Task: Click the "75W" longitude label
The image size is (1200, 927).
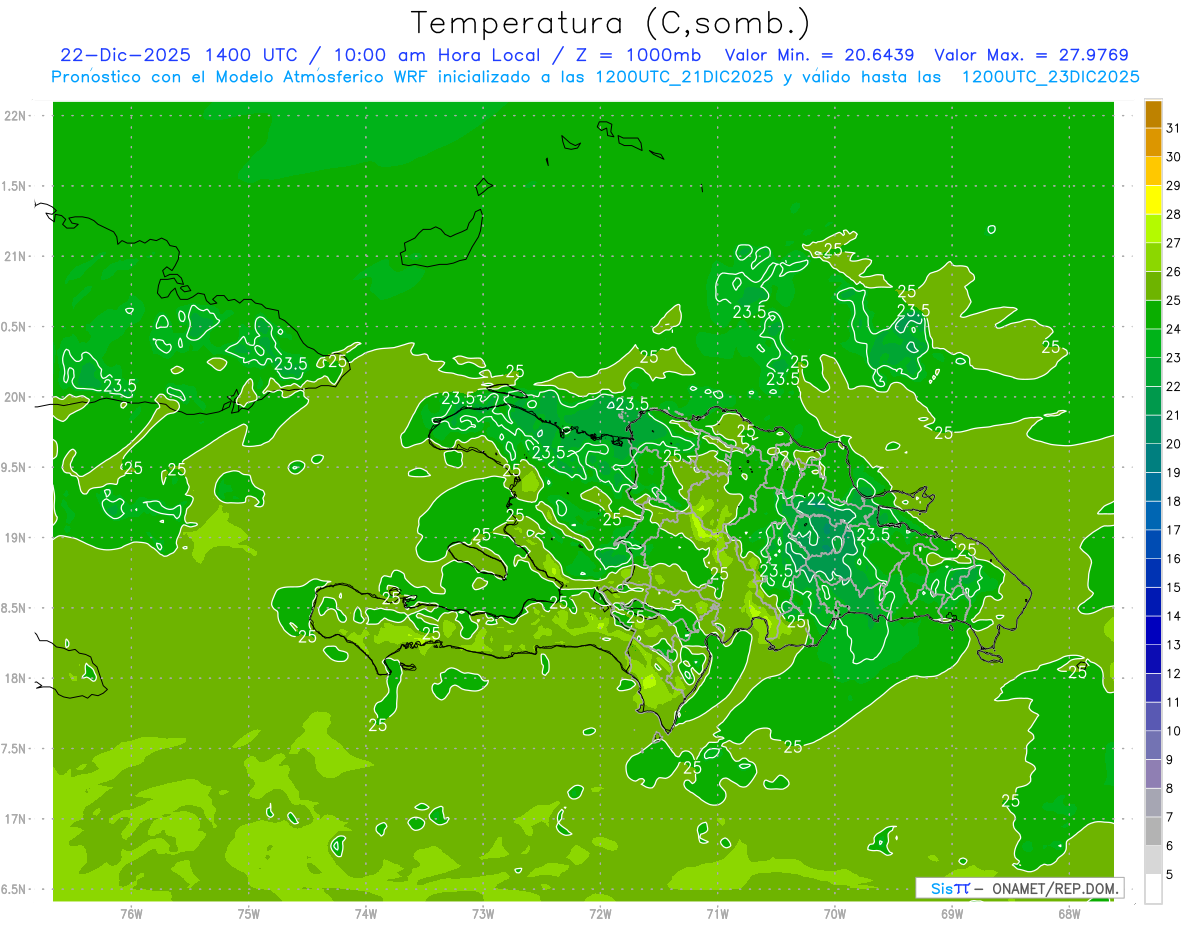Action: pyautogui.click(x=248, y=914)
